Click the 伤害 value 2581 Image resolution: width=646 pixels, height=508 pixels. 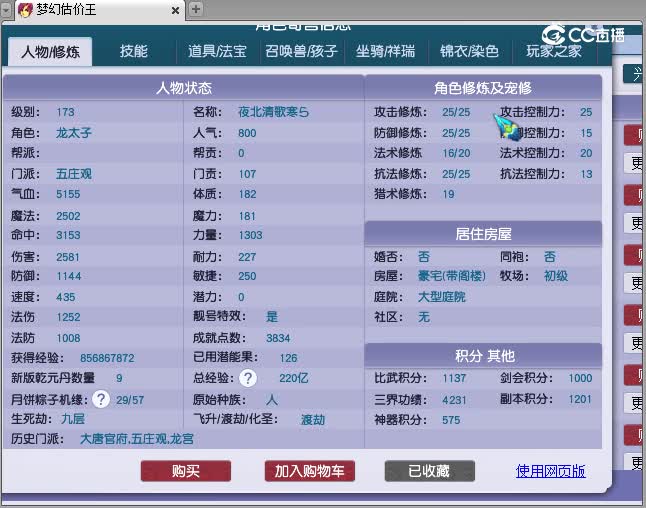[x=68, y=257]
